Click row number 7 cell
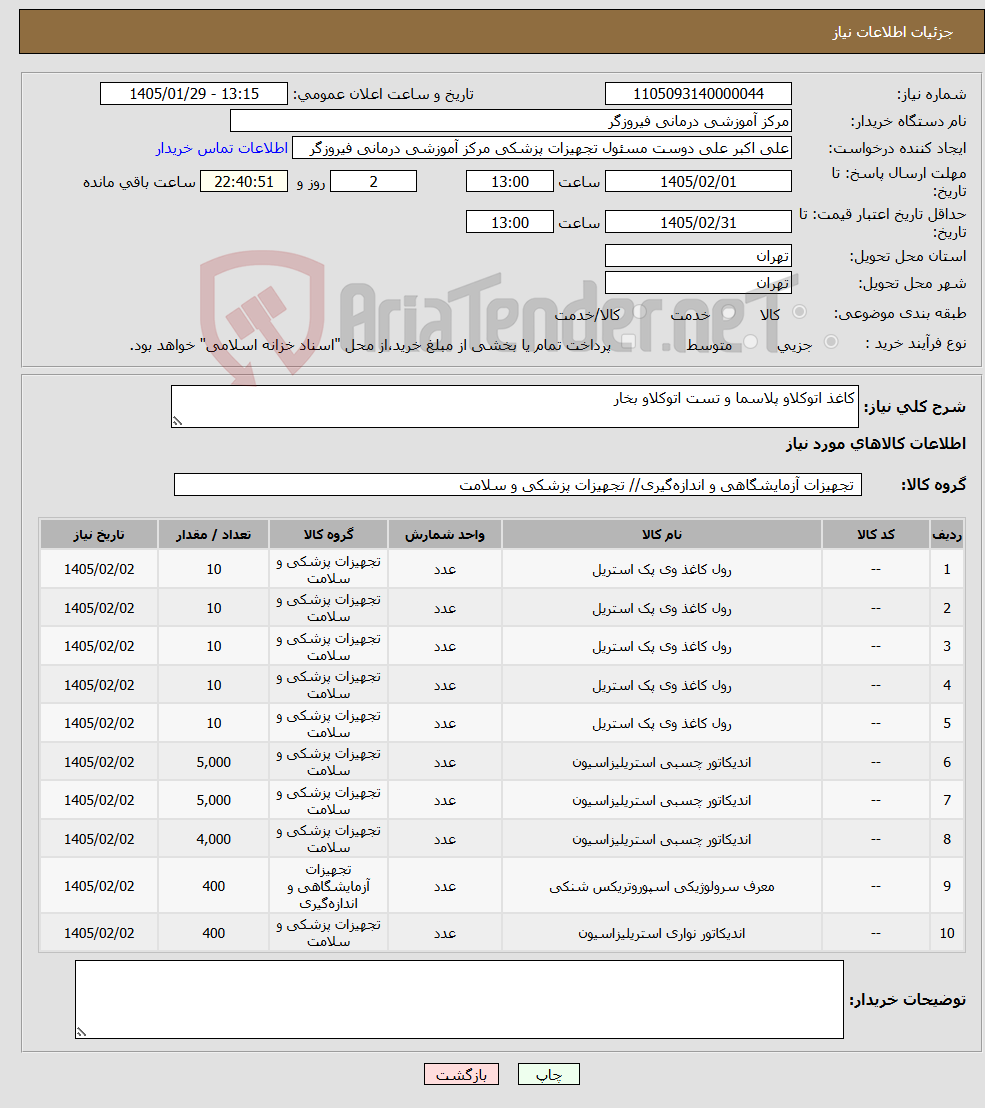 [x=947, y=801]
